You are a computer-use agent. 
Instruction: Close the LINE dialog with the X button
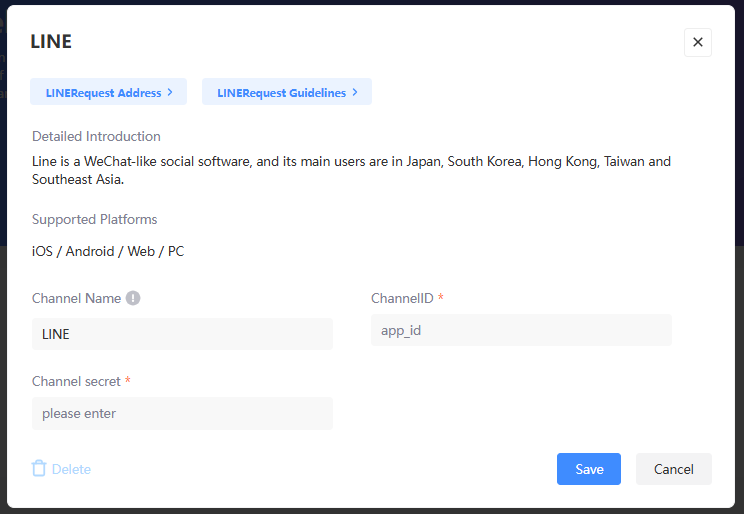[x=698, y=42]
